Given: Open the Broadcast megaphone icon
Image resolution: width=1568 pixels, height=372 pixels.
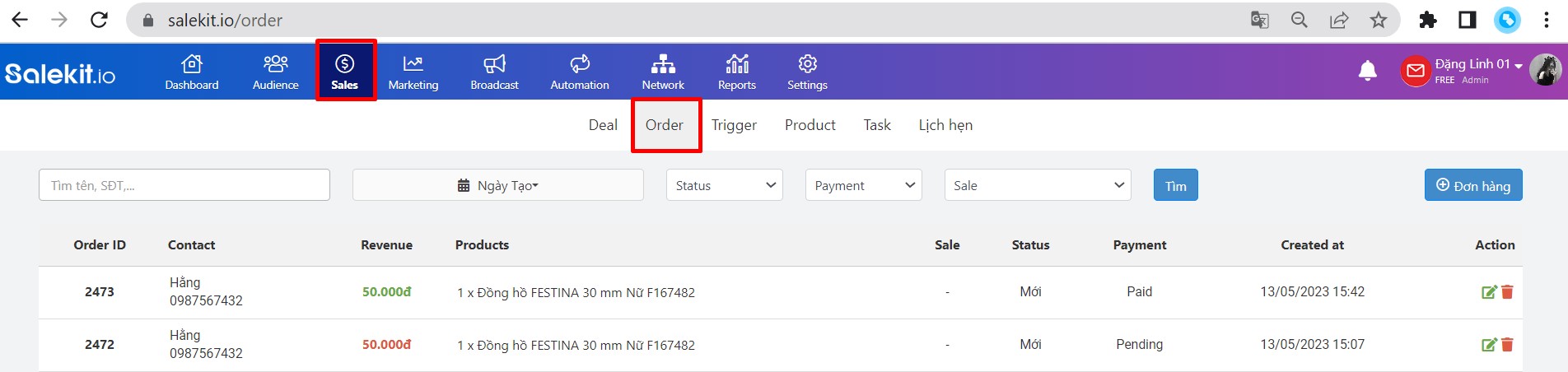Looking at the screenshot, I should point(494,63).
